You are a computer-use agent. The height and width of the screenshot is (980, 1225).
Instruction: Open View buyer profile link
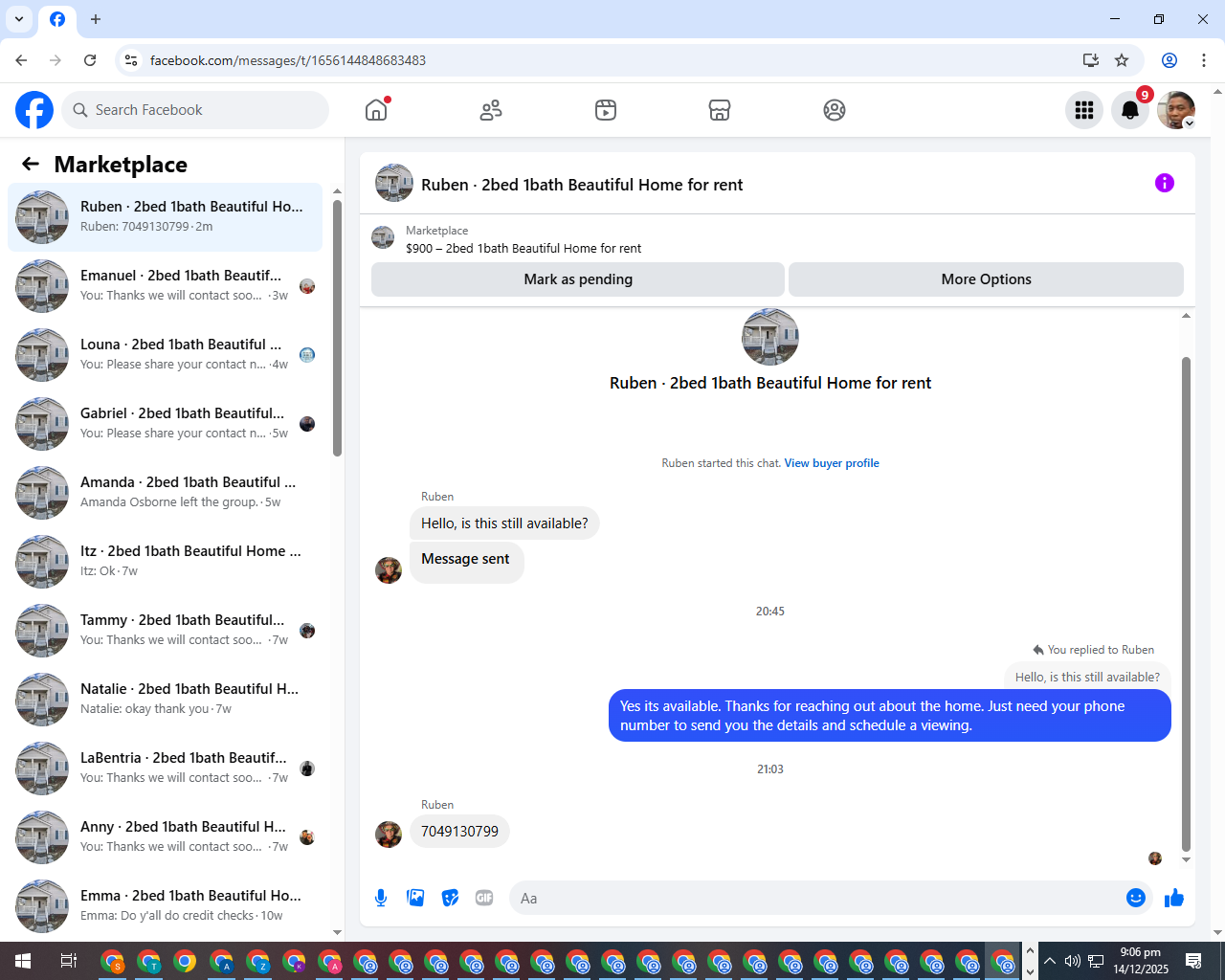pos(832,463)
